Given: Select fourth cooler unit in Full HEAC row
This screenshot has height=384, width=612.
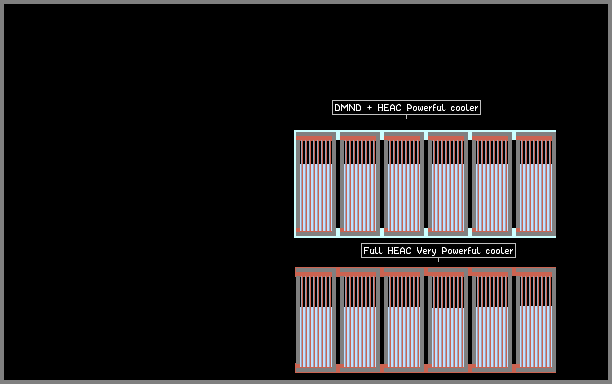Looking at the screenshot, I should [448, 320].
